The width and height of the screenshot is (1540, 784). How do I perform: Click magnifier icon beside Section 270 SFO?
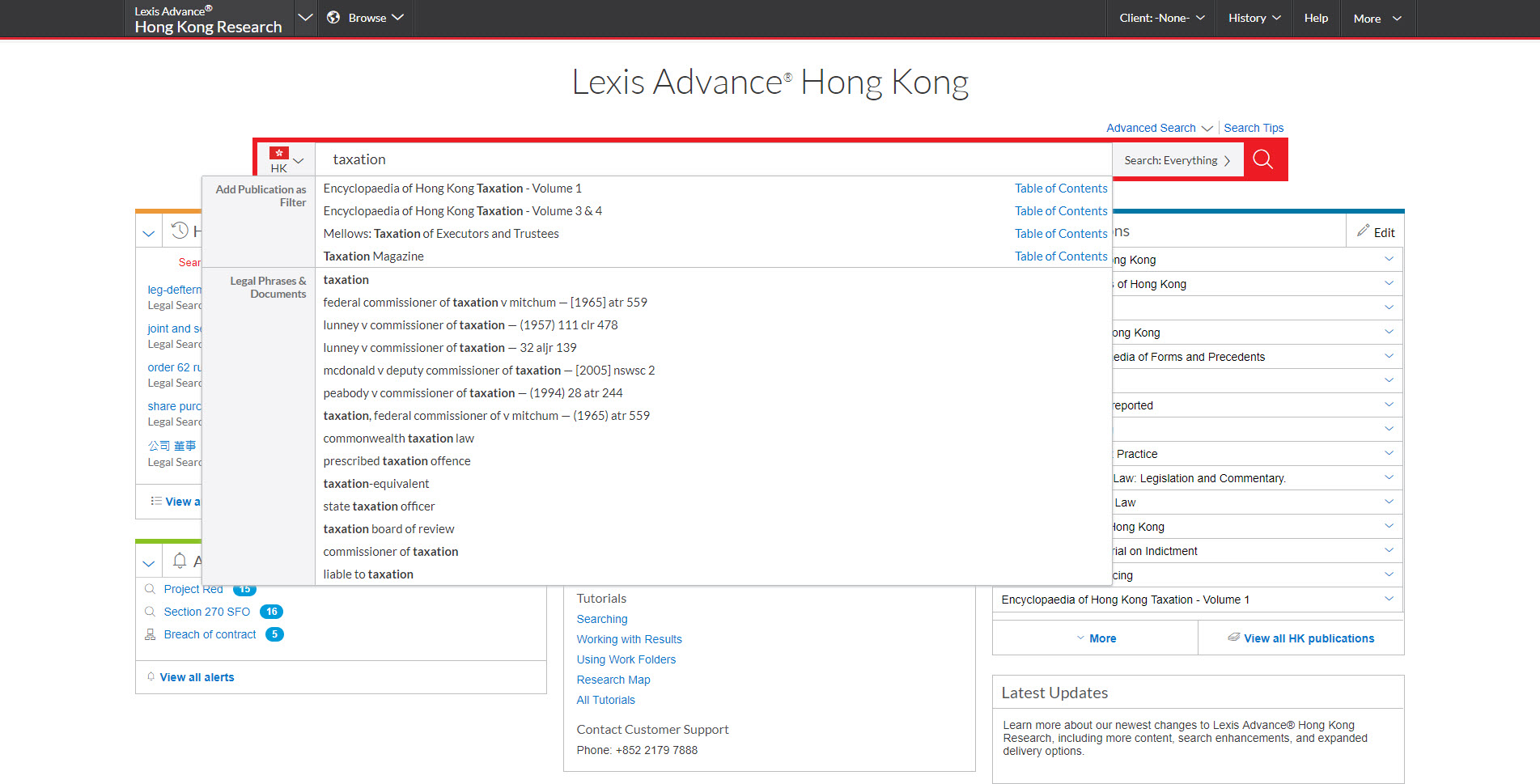(x=150, y=612)
